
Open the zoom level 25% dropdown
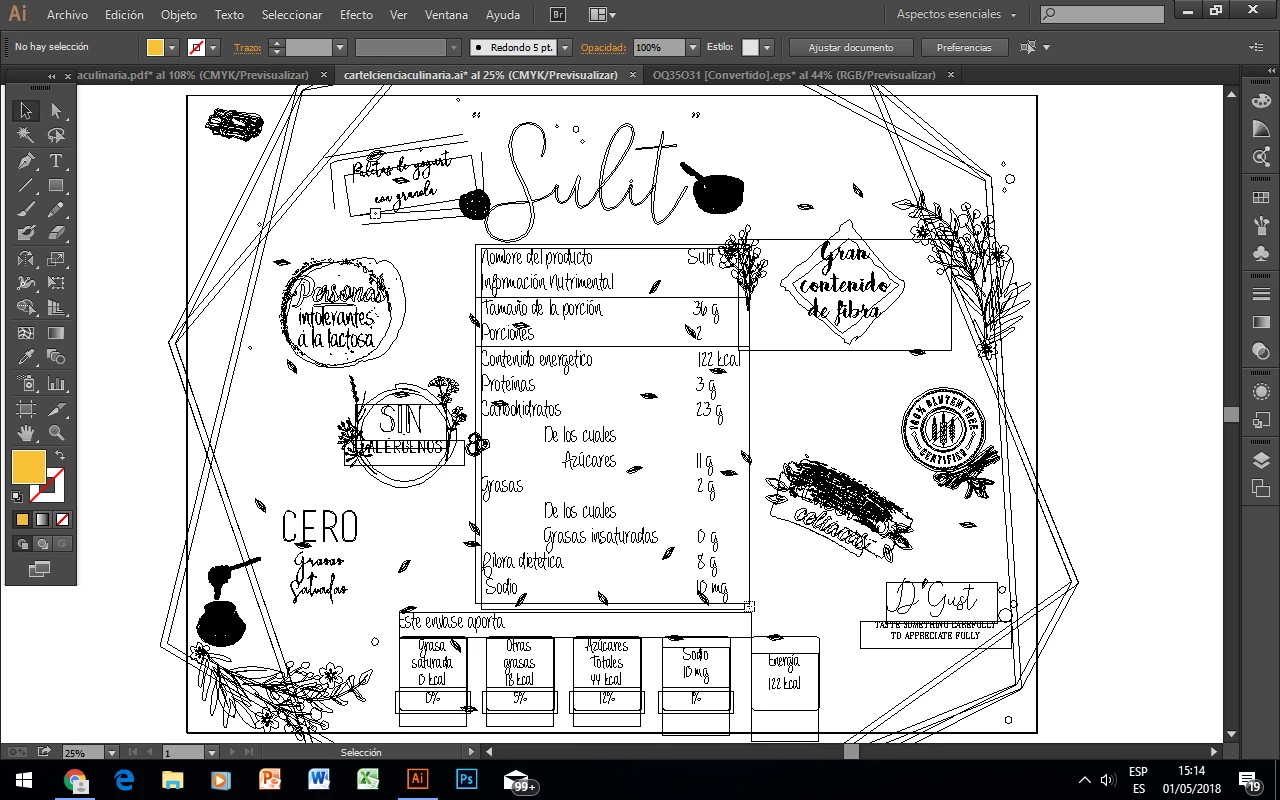click(111, 752)
